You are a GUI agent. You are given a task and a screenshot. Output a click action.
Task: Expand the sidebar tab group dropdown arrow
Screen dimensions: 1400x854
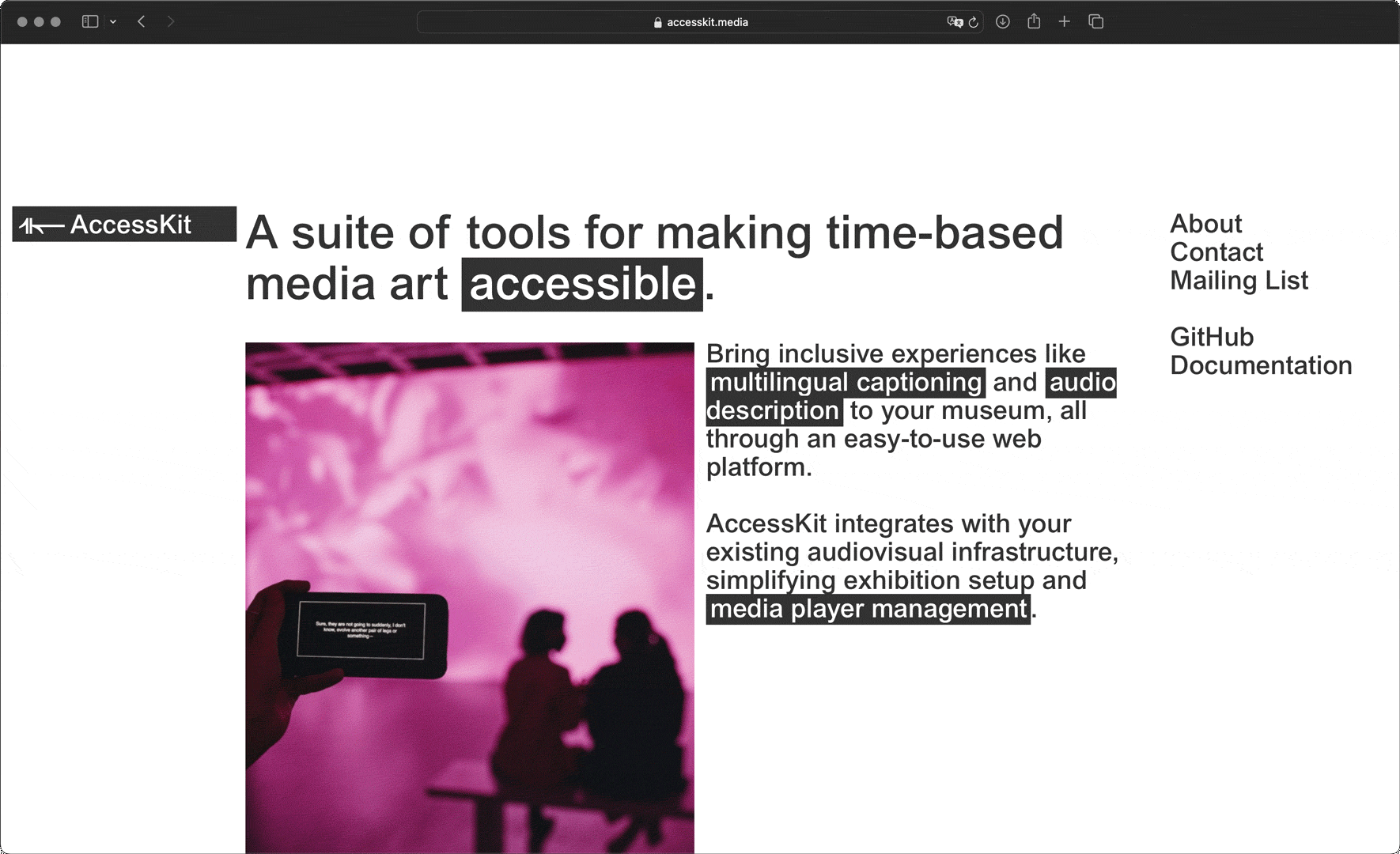click(x=113, y=22)
